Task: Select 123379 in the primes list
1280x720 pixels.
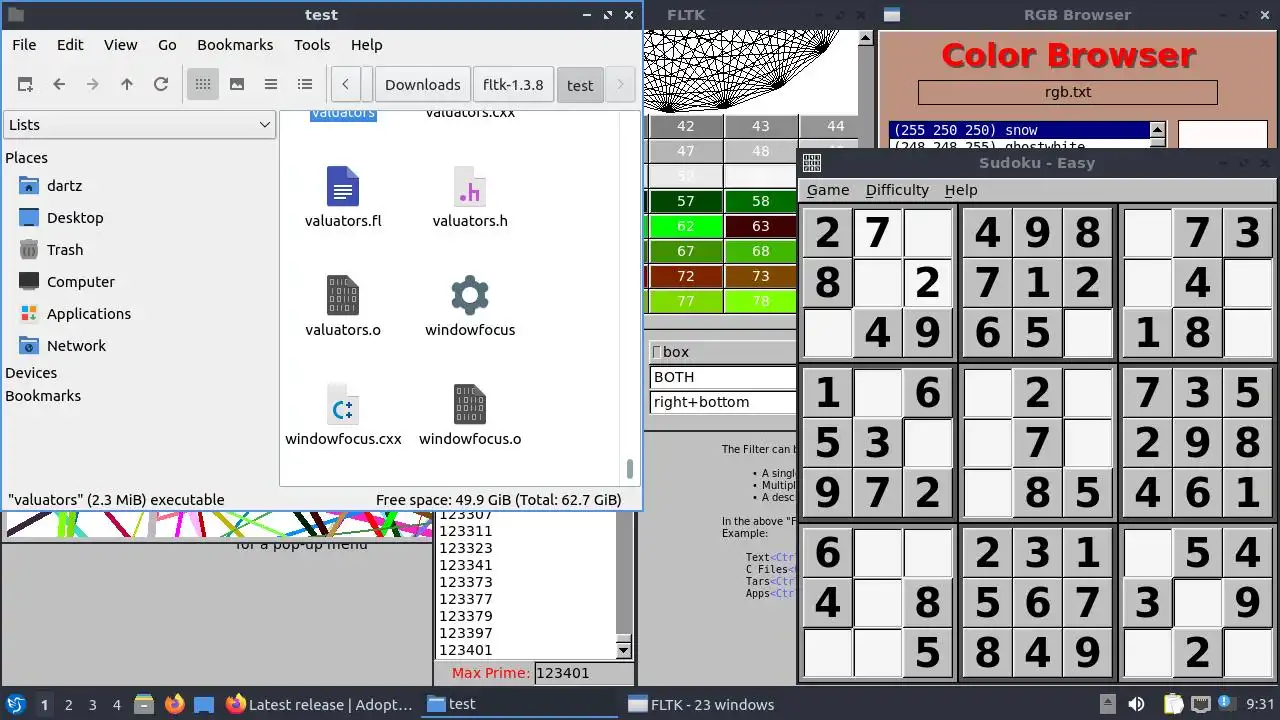Action: click(x=527, y=616)
